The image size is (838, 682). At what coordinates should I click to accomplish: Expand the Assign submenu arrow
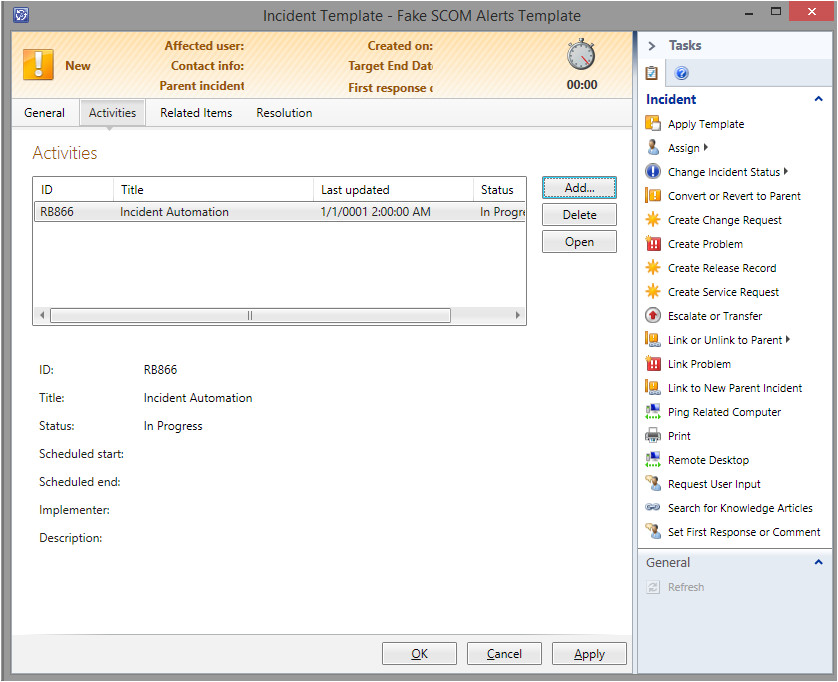click(706, 148)
